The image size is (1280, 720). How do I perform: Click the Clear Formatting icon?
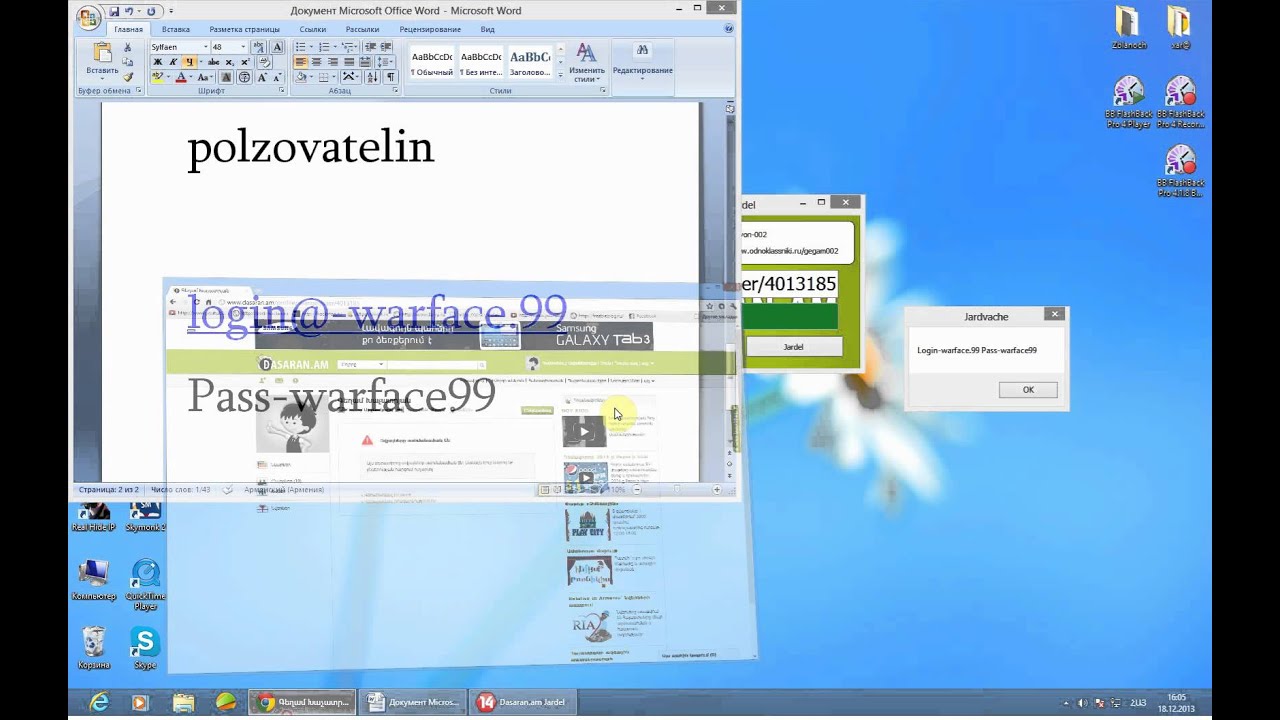[265, 62]
